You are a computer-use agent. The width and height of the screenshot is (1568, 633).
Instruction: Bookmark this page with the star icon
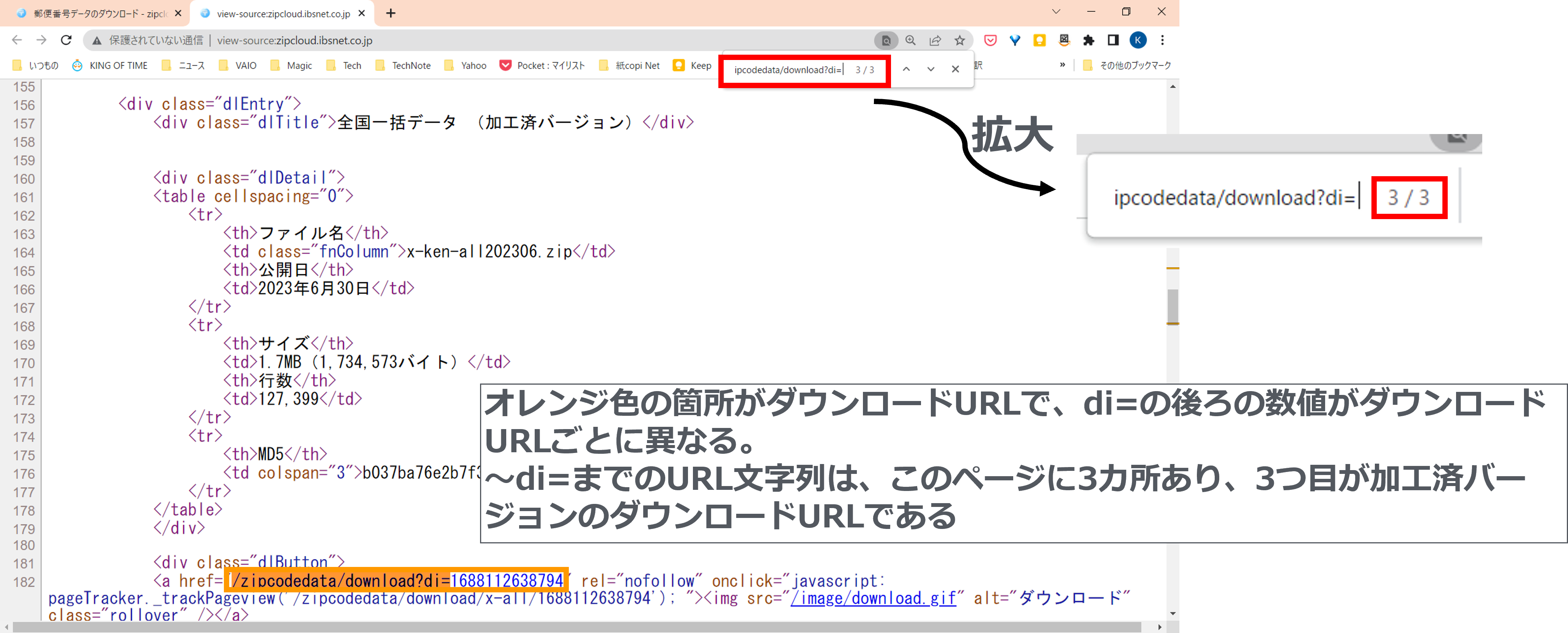(x=960, y=40)
